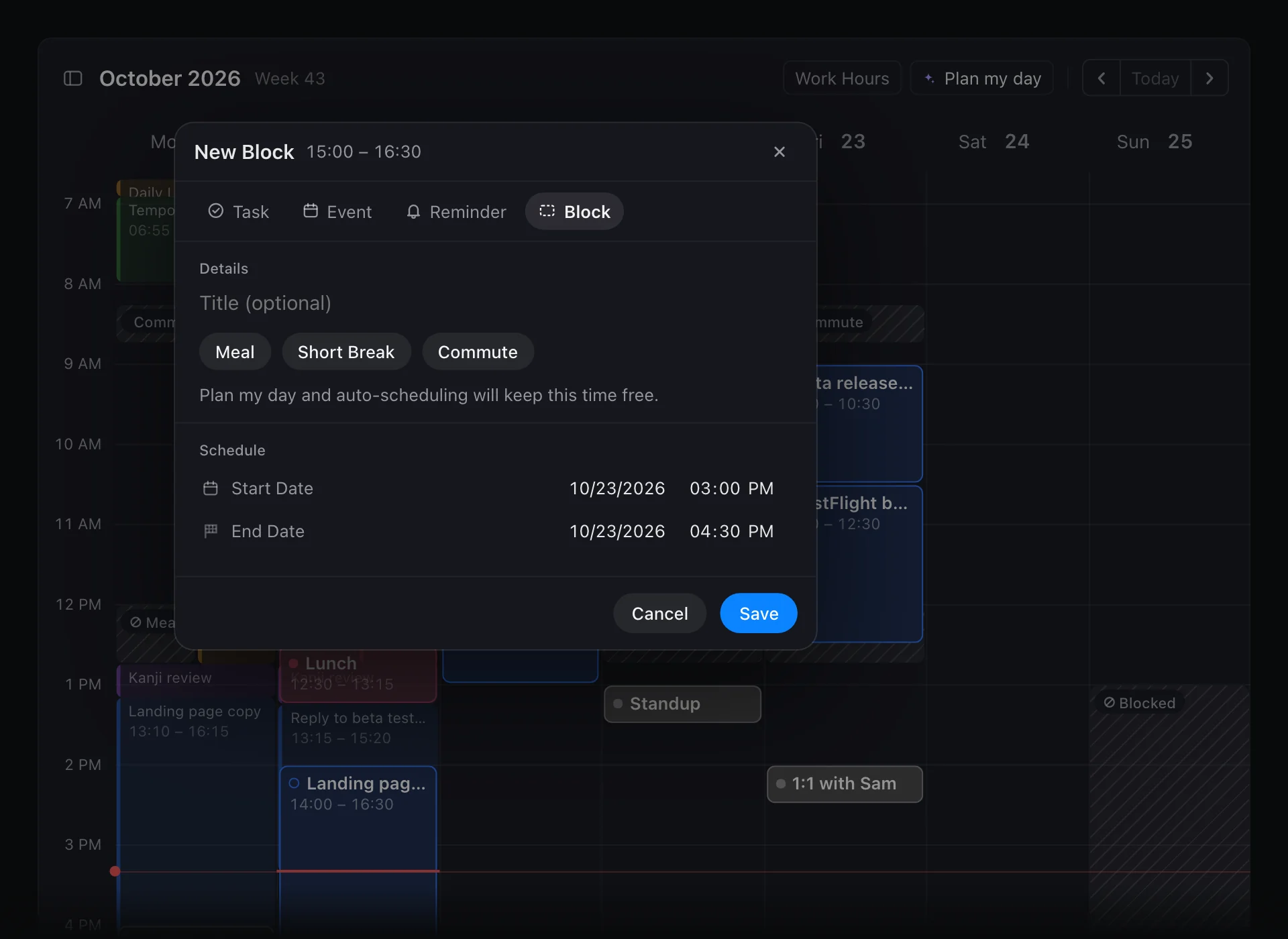
Task: Toggle the Landing pag... task completion circle
Action: point(294,783)
